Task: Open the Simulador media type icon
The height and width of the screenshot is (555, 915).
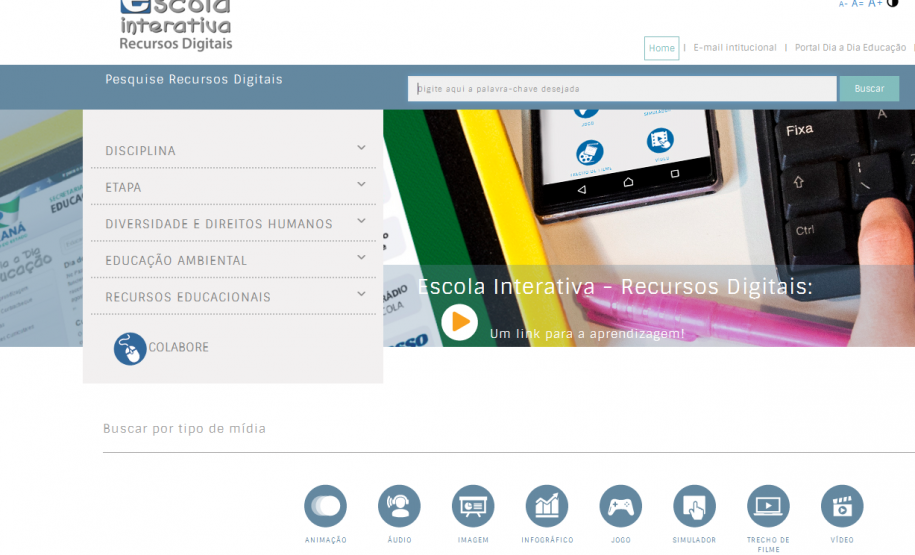Action: click(694, 505)
